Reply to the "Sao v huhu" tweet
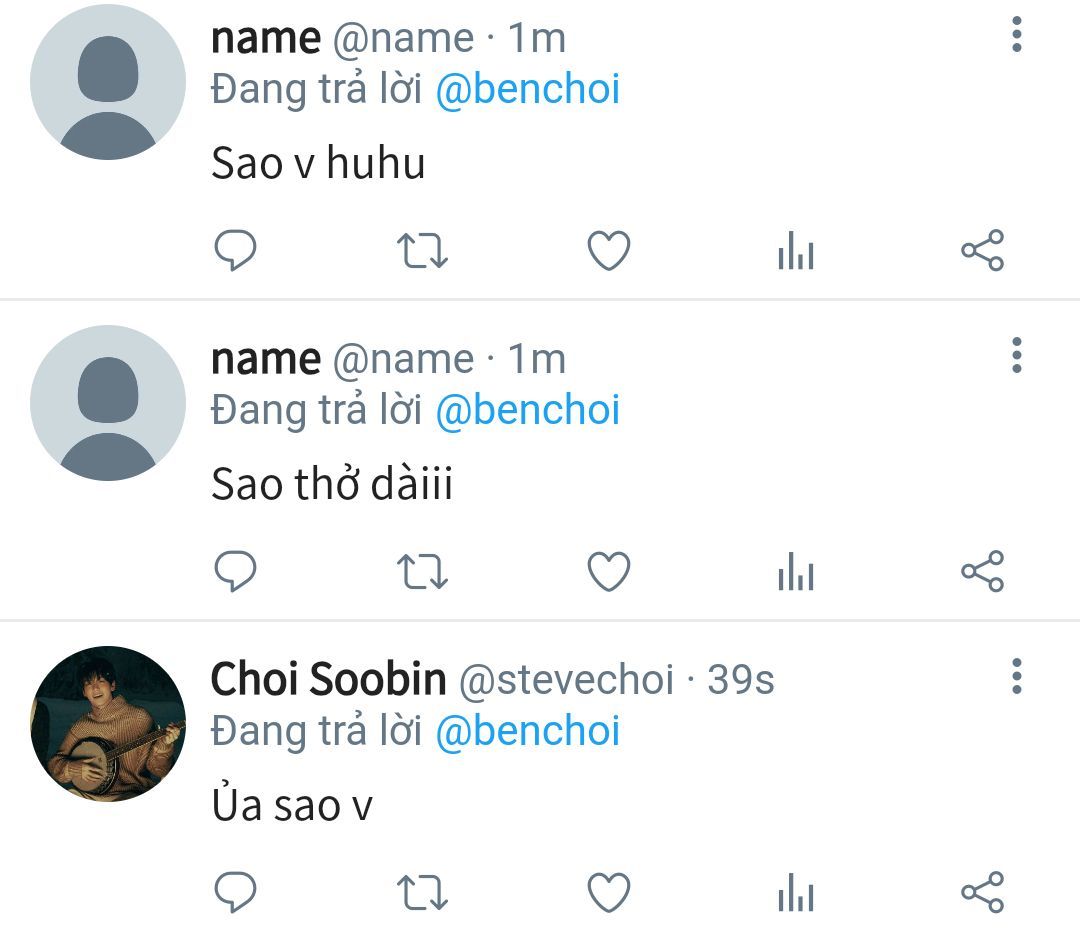 [x=236, y=251]
